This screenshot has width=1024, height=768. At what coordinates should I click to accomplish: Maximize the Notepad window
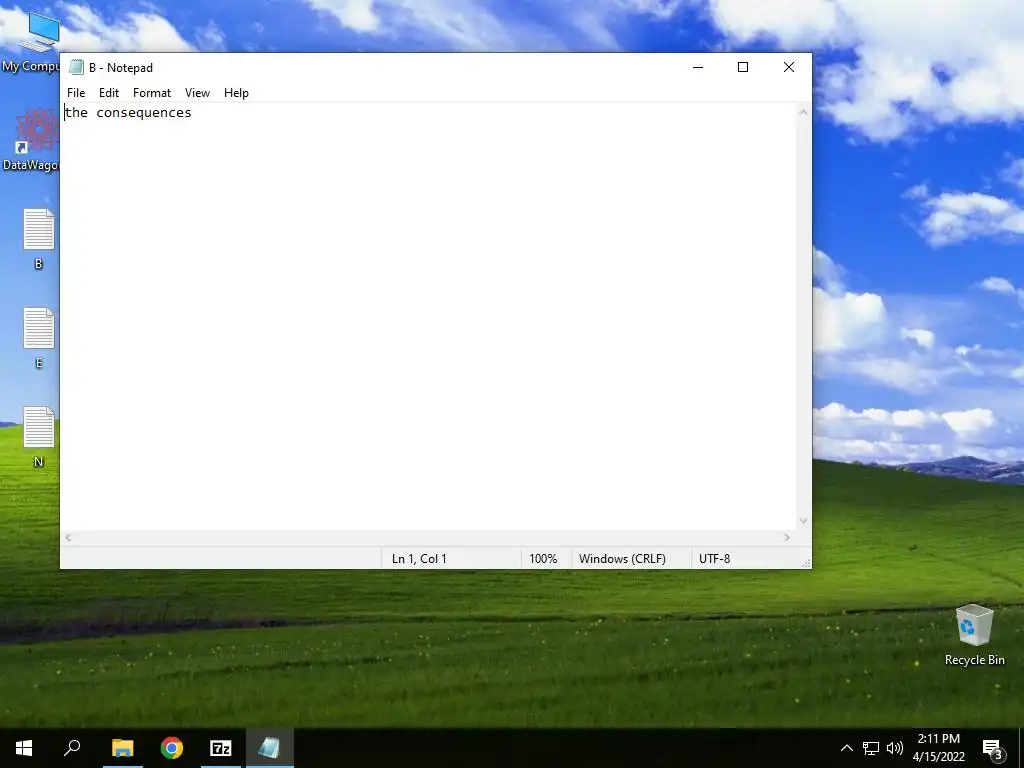743,67
